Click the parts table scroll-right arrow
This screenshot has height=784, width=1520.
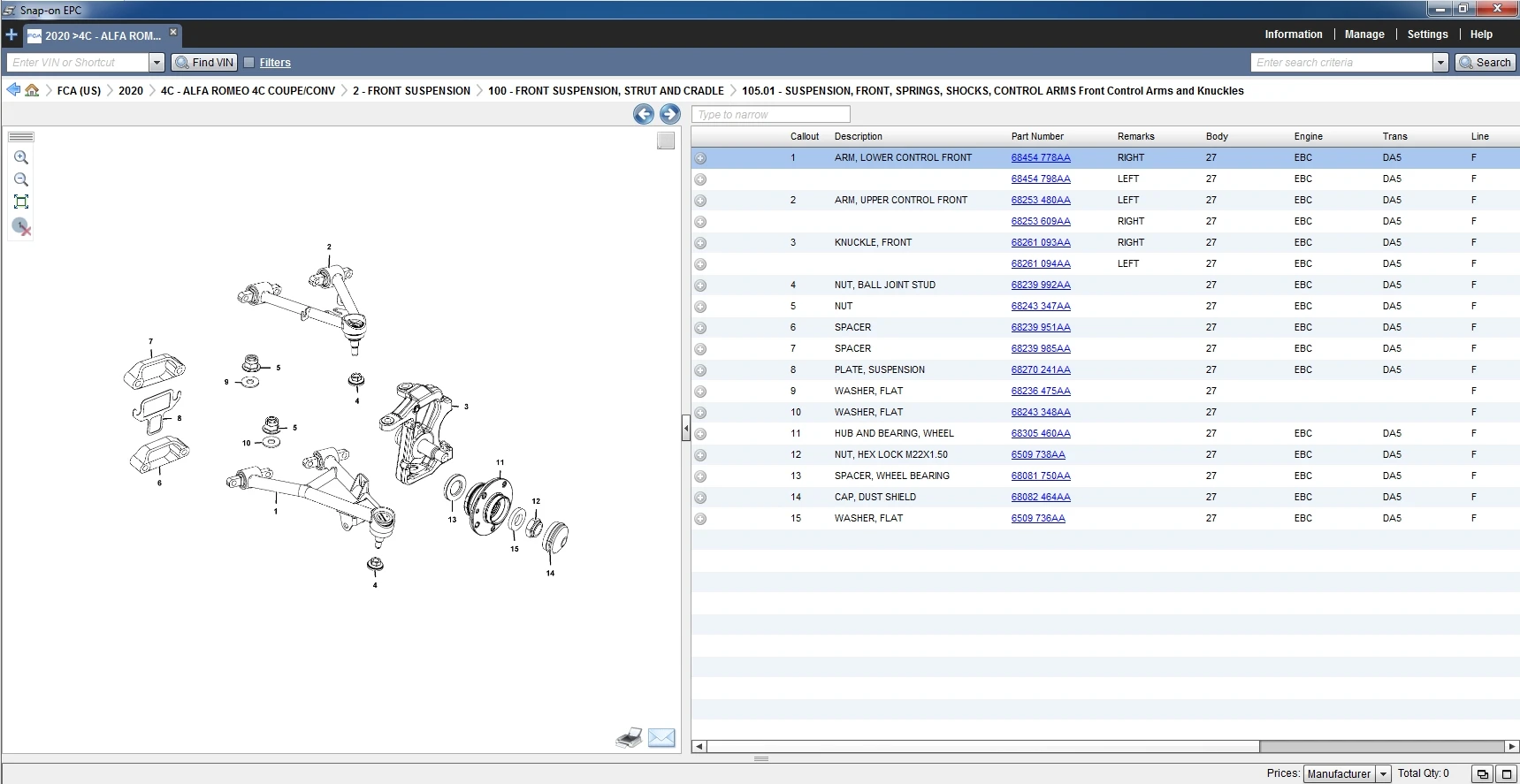1511,747
